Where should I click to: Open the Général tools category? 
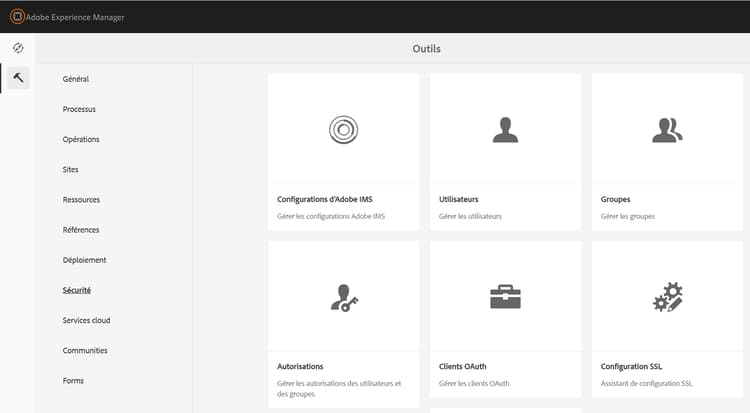[x=76, y=79]
